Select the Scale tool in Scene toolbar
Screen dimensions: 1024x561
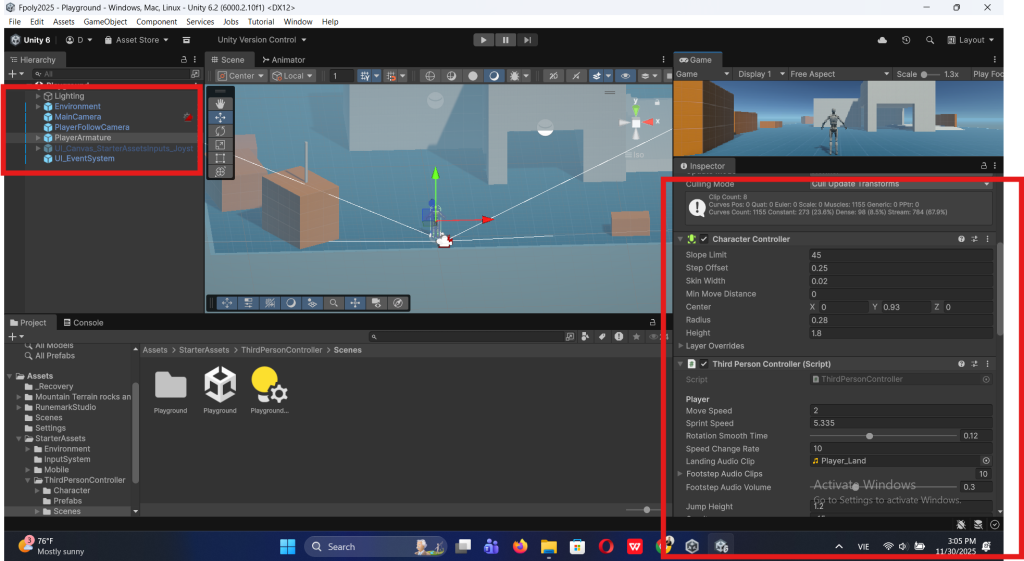point(220,145)
